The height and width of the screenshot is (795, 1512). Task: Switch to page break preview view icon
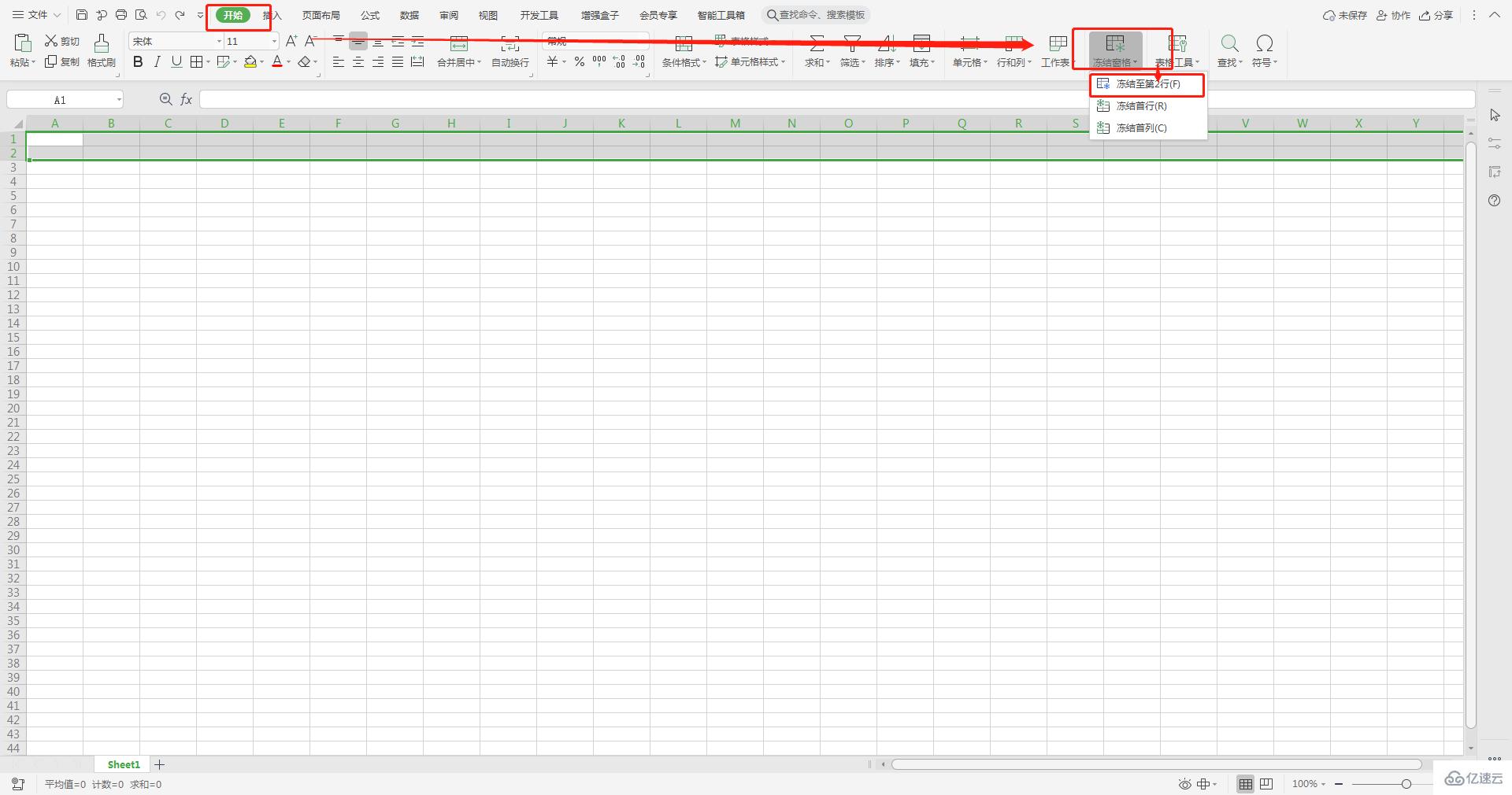click(x=1266, y=784)
